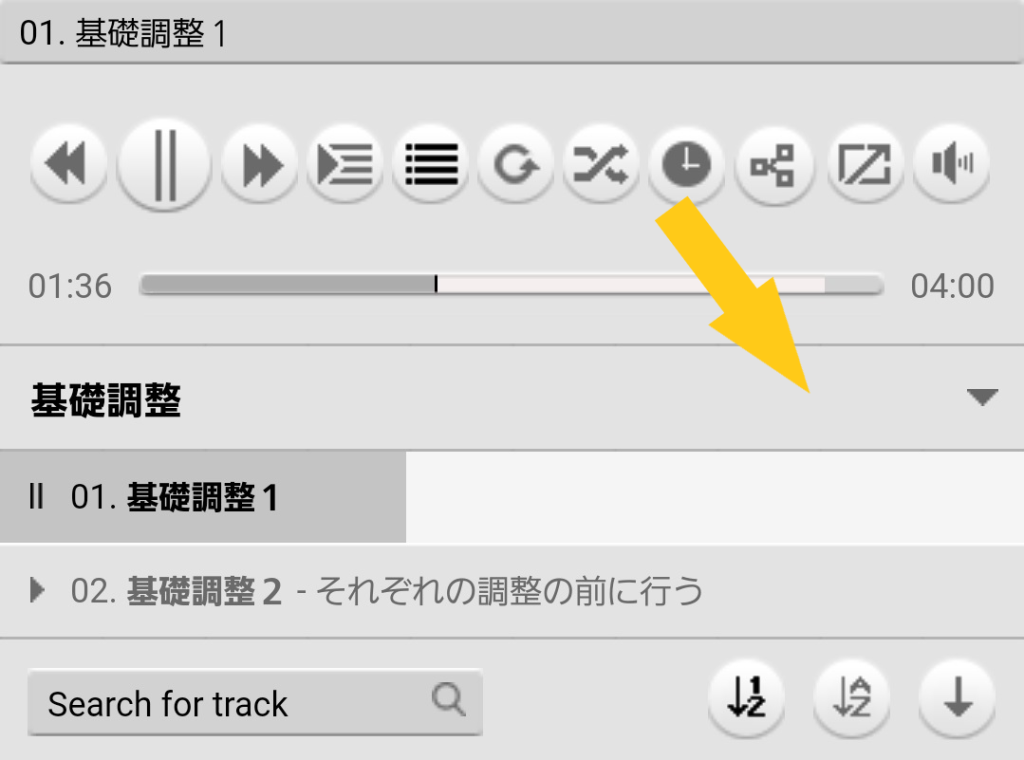Toggle the repeat loop icon
The height and width of the screenshot is (760, 1024).
[x=516, y=163]
